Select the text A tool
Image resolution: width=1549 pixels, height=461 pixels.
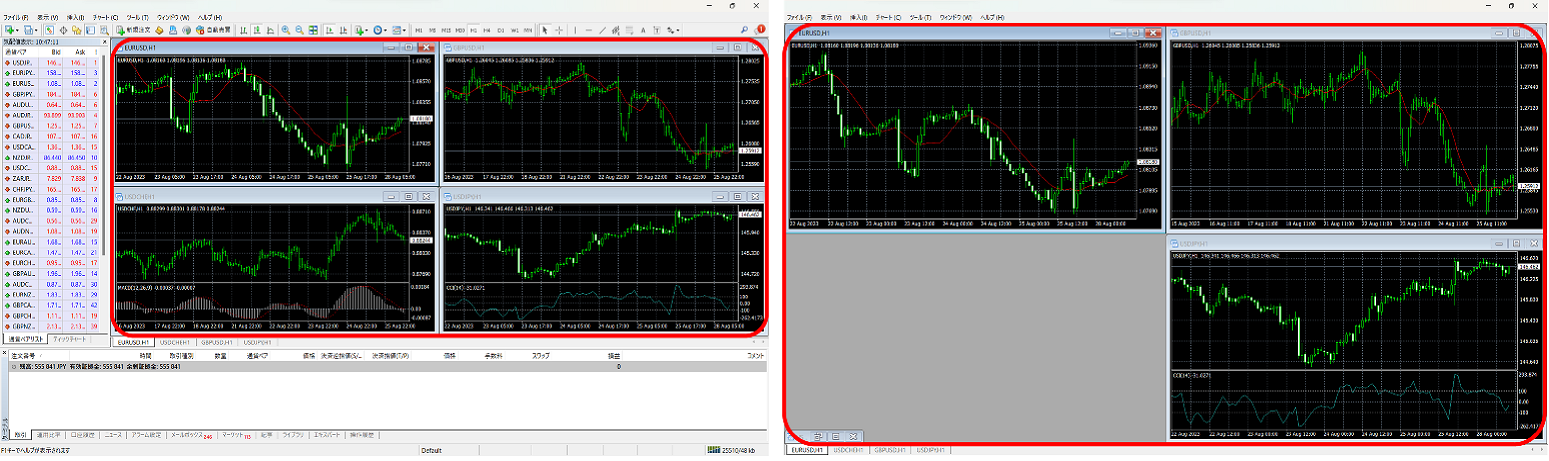click(x=643, y=30)
